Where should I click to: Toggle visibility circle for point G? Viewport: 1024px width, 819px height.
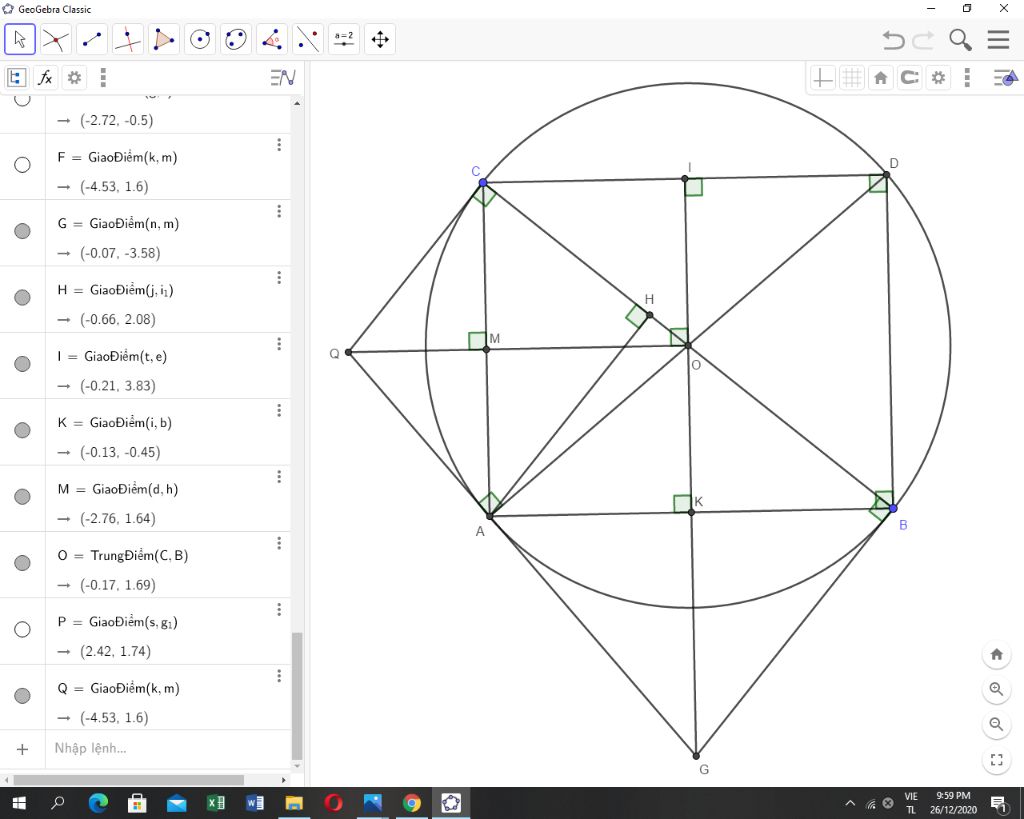click(22, 231)
